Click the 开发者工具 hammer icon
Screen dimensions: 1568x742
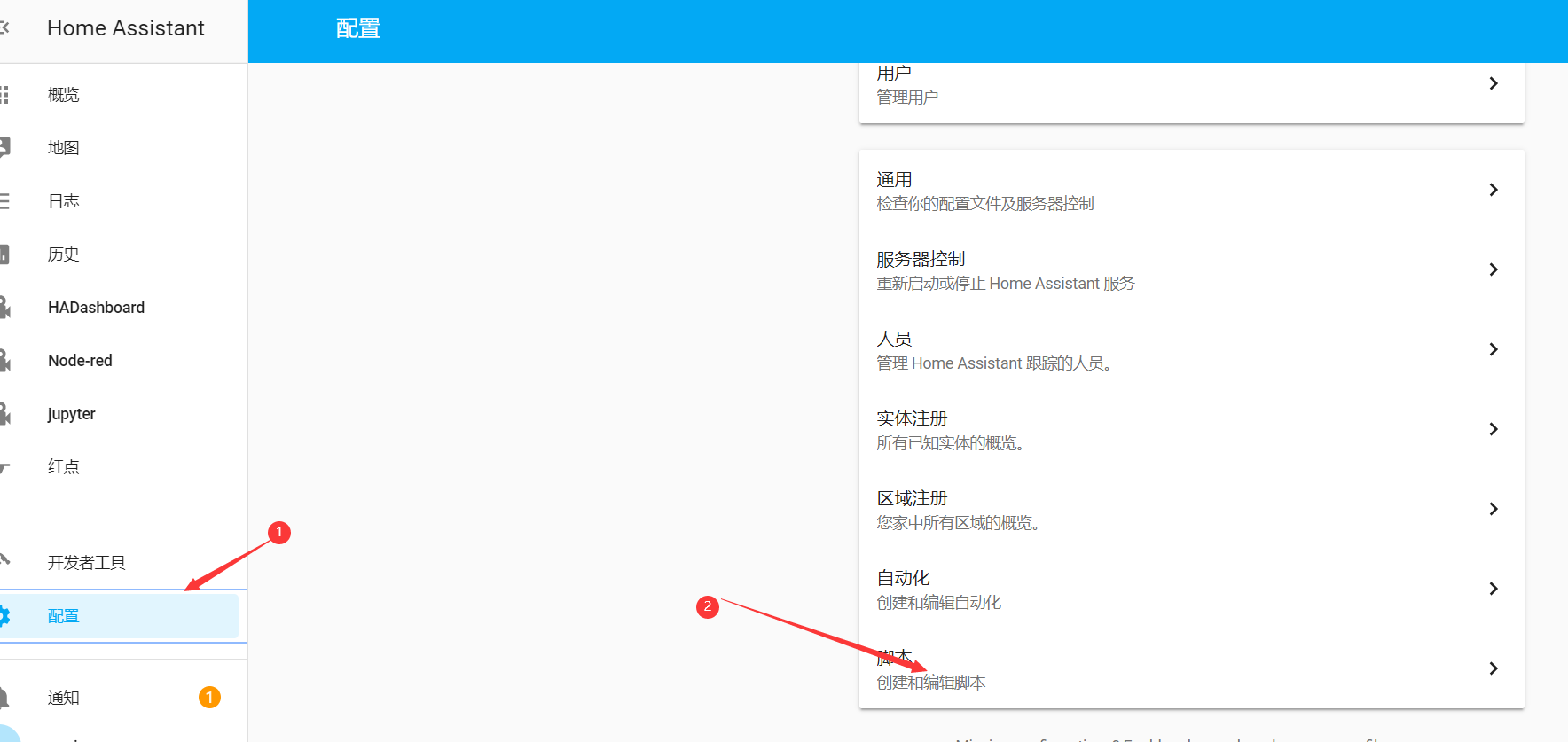tap(4, 560)
